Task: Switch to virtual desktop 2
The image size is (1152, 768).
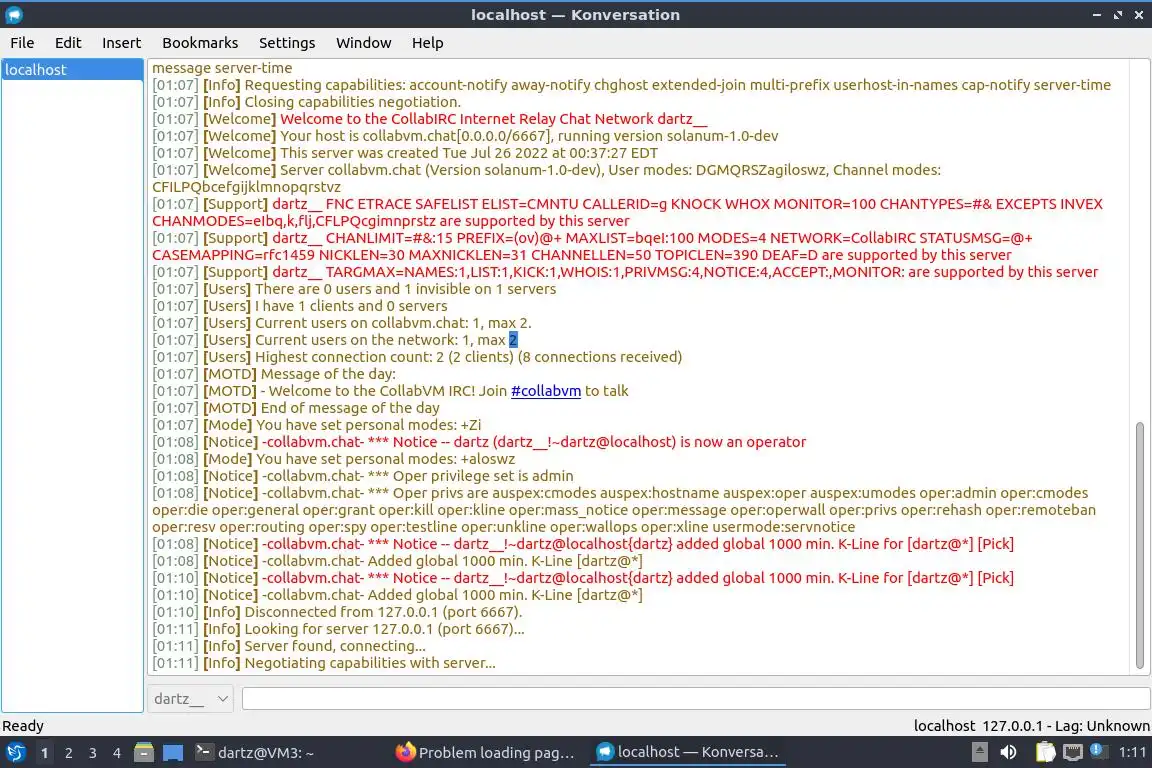Action: 69,753
